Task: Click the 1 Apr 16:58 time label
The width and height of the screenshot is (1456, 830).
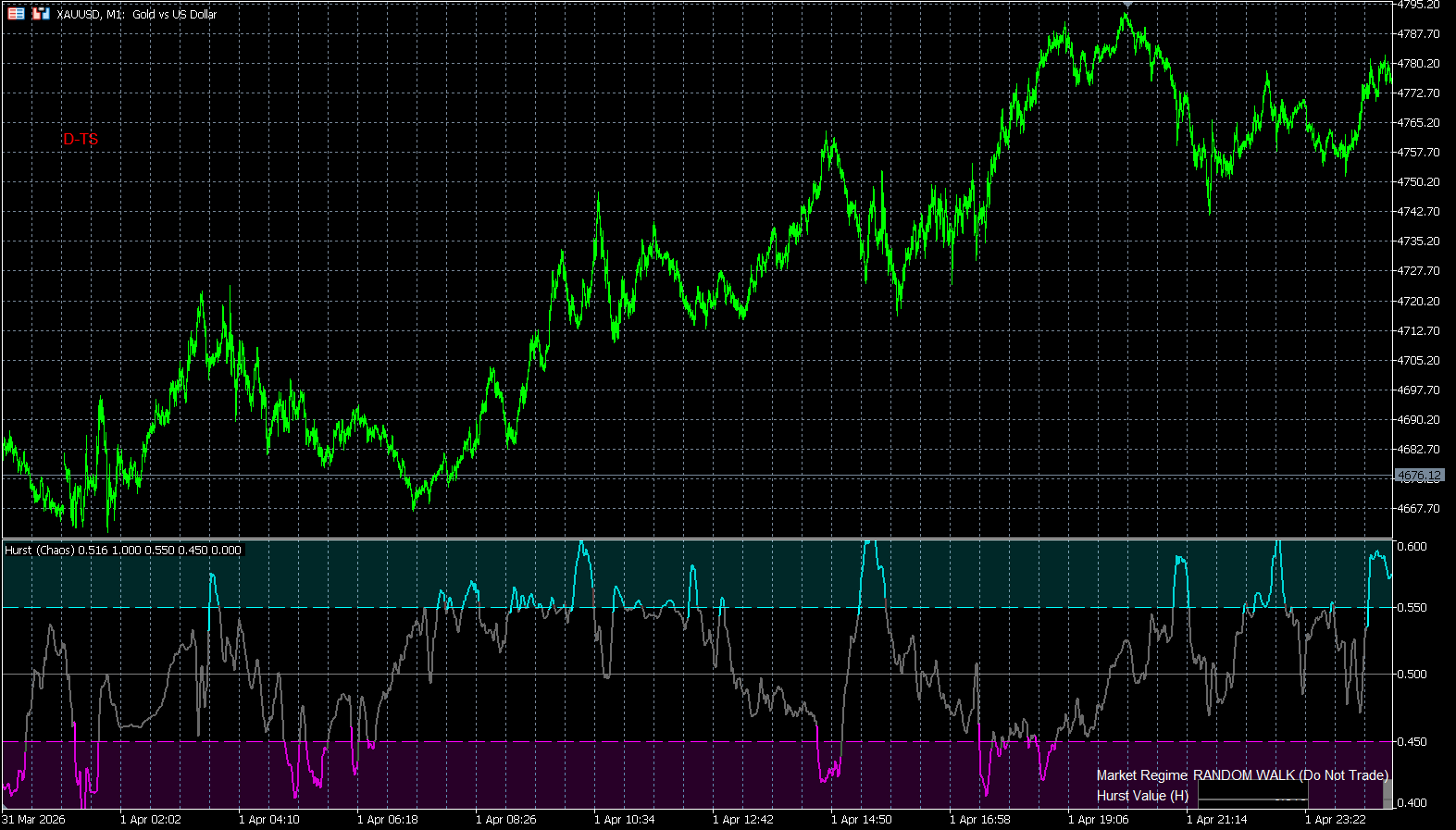Action: (x=979, y=819)
